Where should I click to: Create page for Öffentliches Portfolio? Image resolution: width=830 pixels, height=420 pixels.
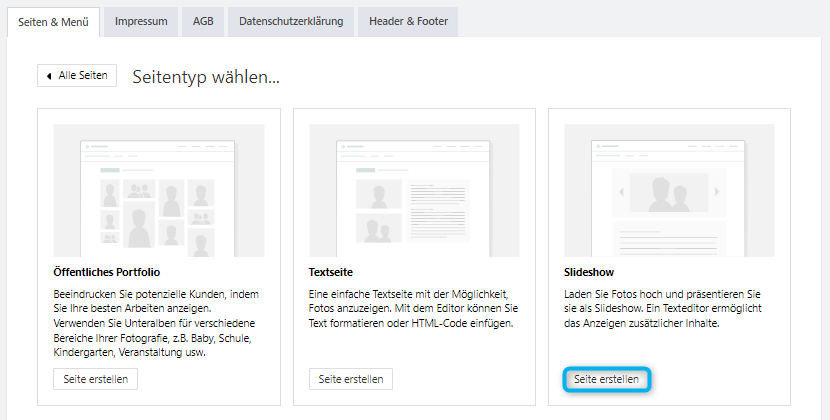coord(95,379)
